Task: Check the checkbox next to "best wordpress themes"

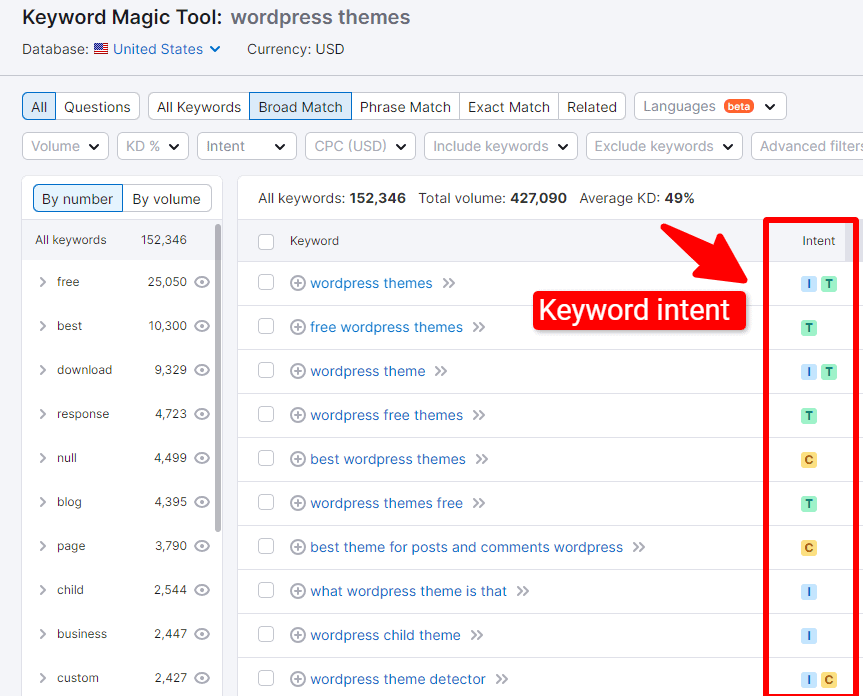Action: (x=265, y=459)
